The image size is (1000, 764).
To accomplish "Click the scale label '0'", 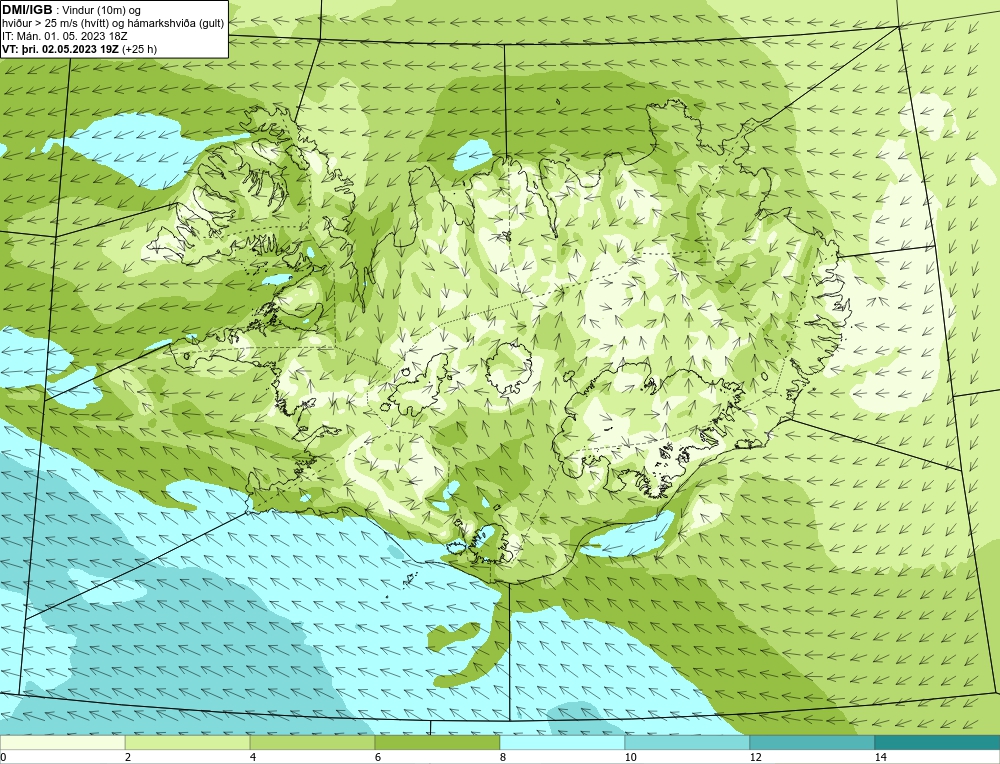I will click(x=4, y=757).
